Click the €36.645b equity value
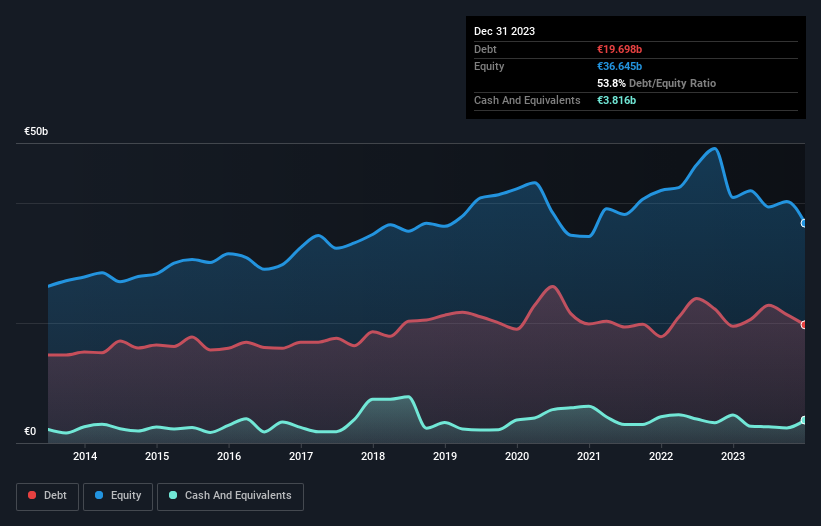 [x=619, y=66]
